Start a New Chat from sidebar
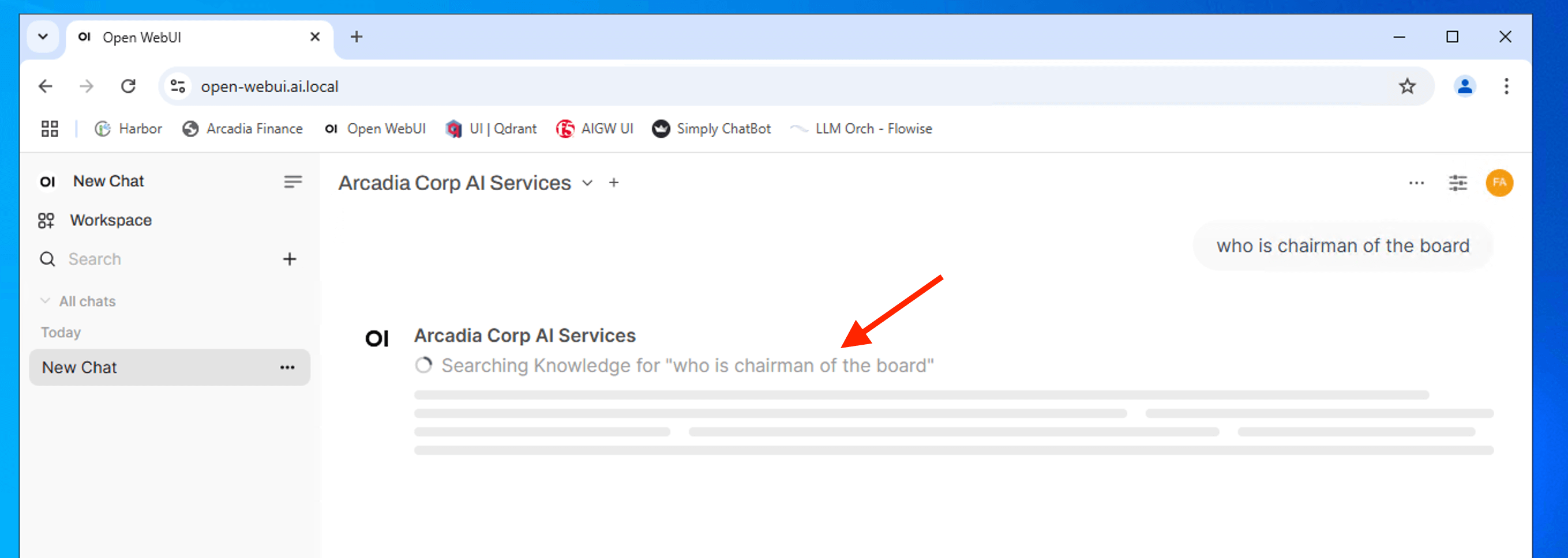This screenshot has width=1568, height=558. coord(108,182)
